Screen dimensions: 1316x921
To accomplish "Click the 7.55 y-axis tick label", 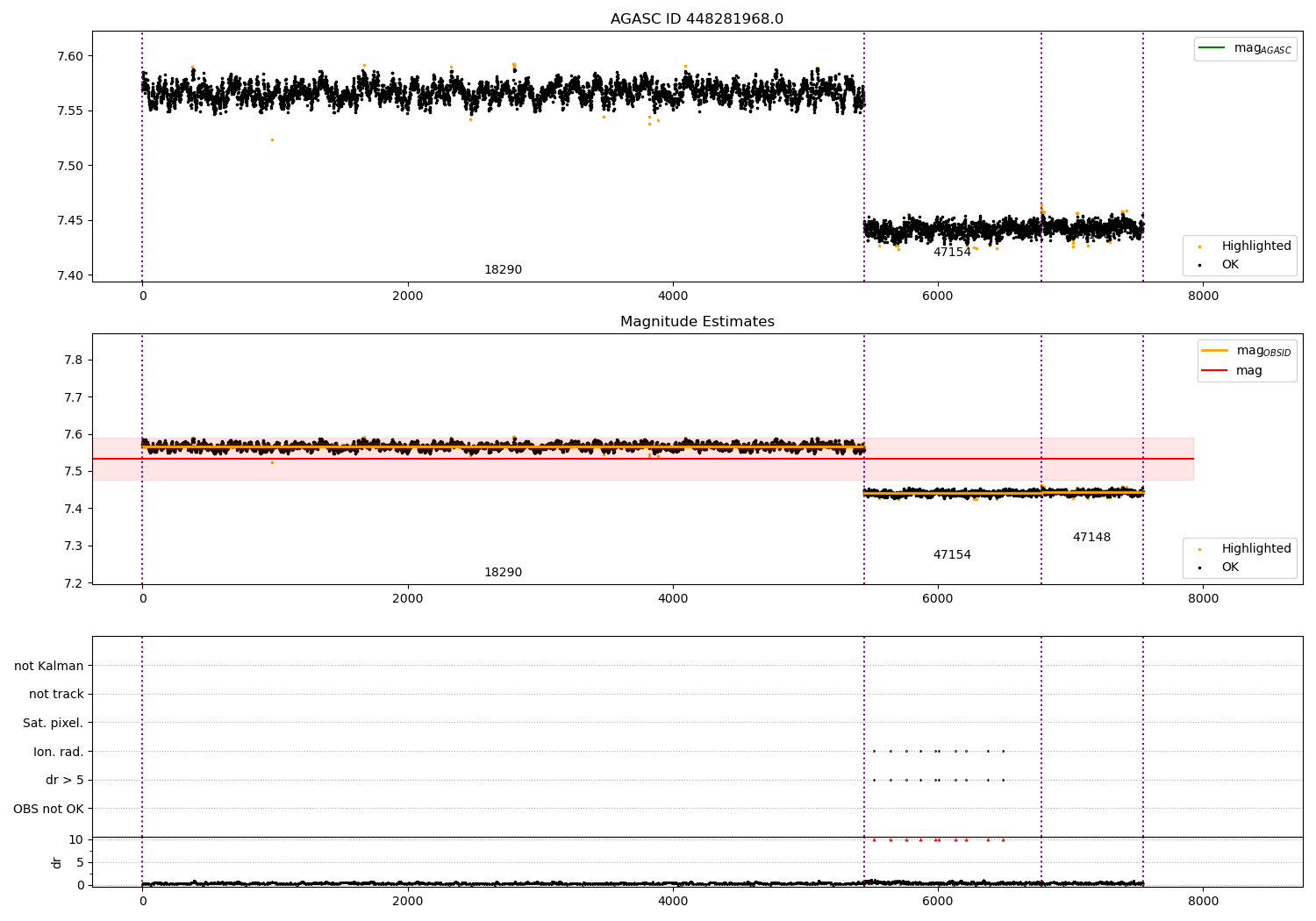I will 69,111.
